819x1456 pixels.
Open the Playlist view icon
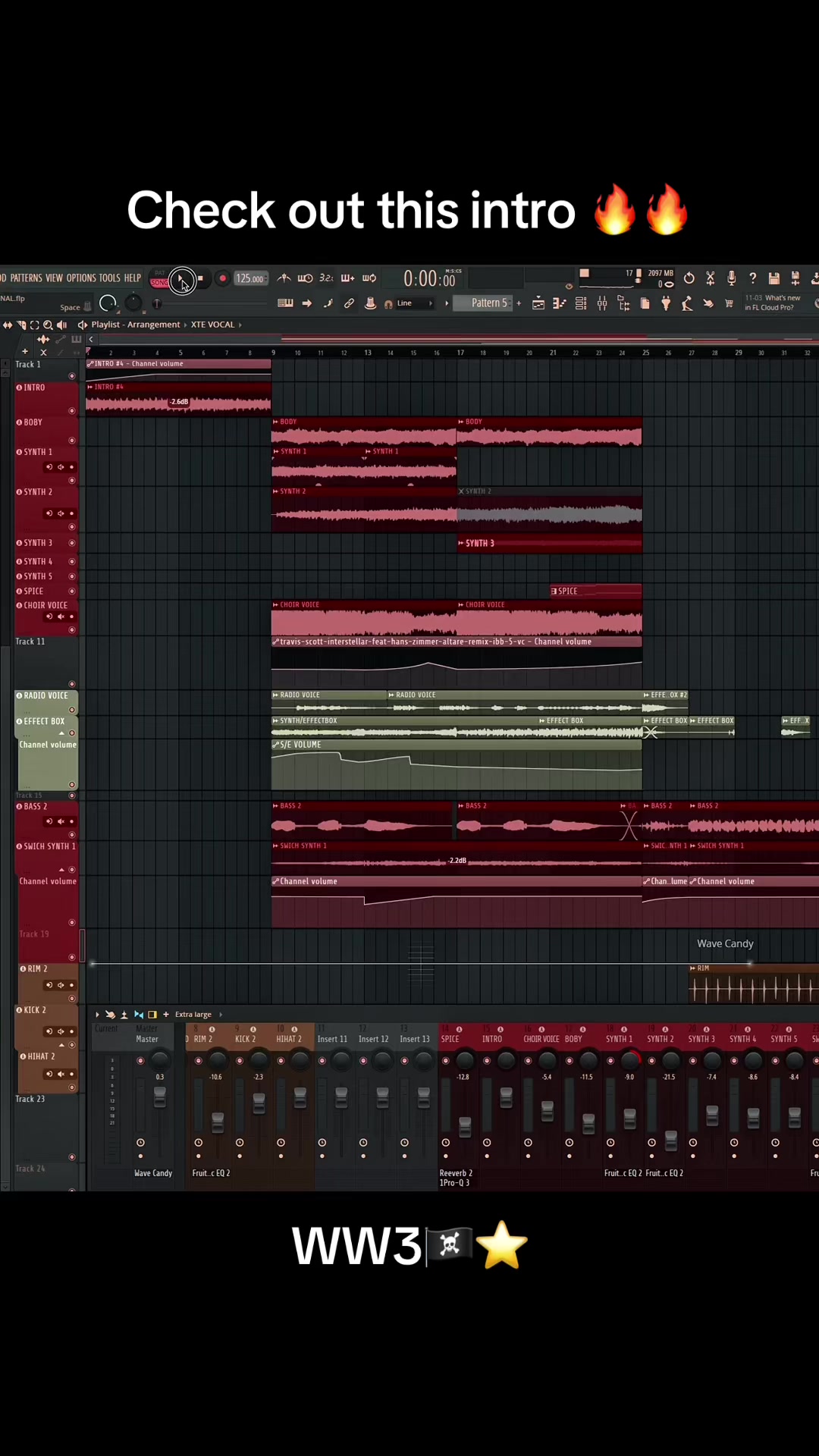pyautogui.click(x=538, y=303)
